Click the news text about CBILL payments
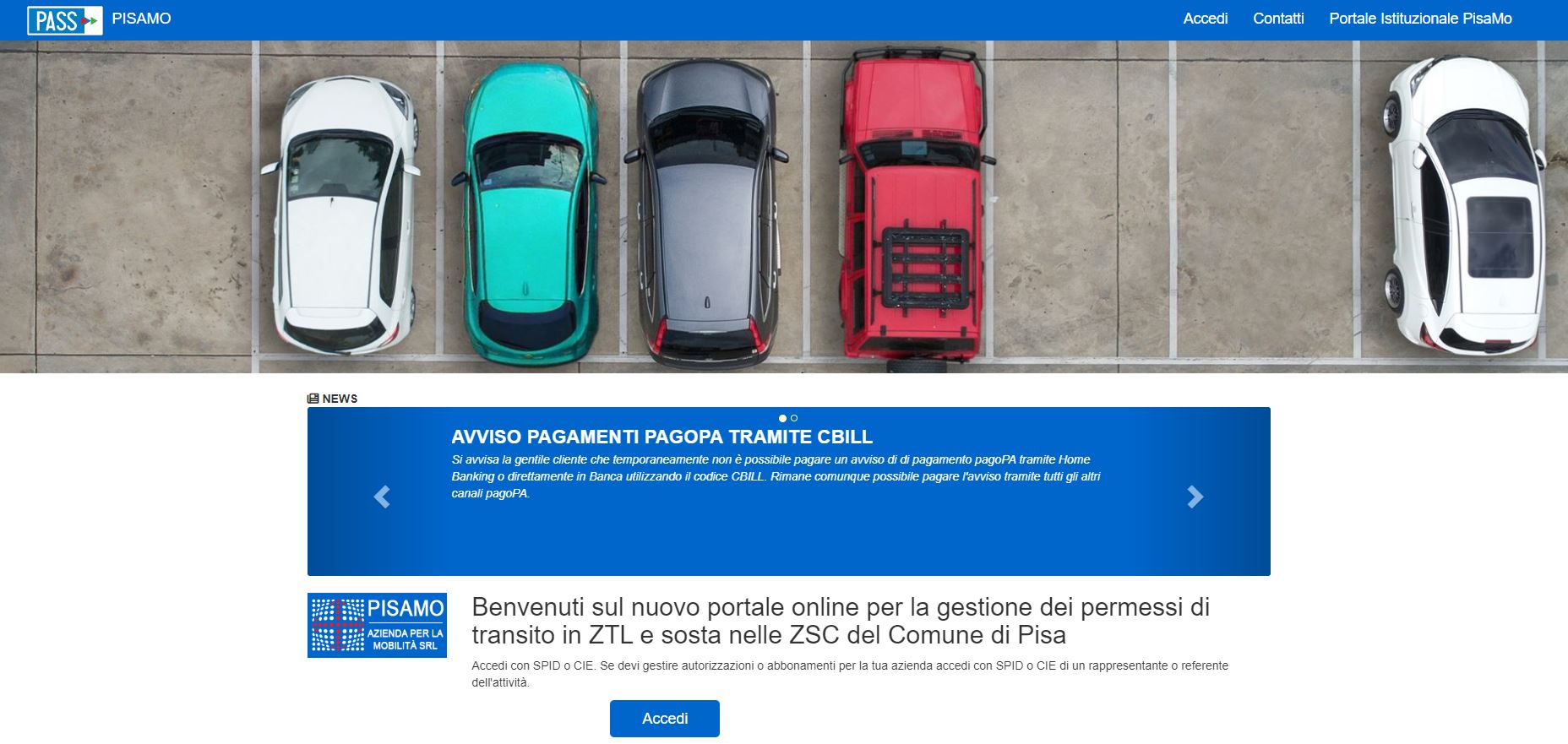This screenshot has width=1568, height=744. 776,476
